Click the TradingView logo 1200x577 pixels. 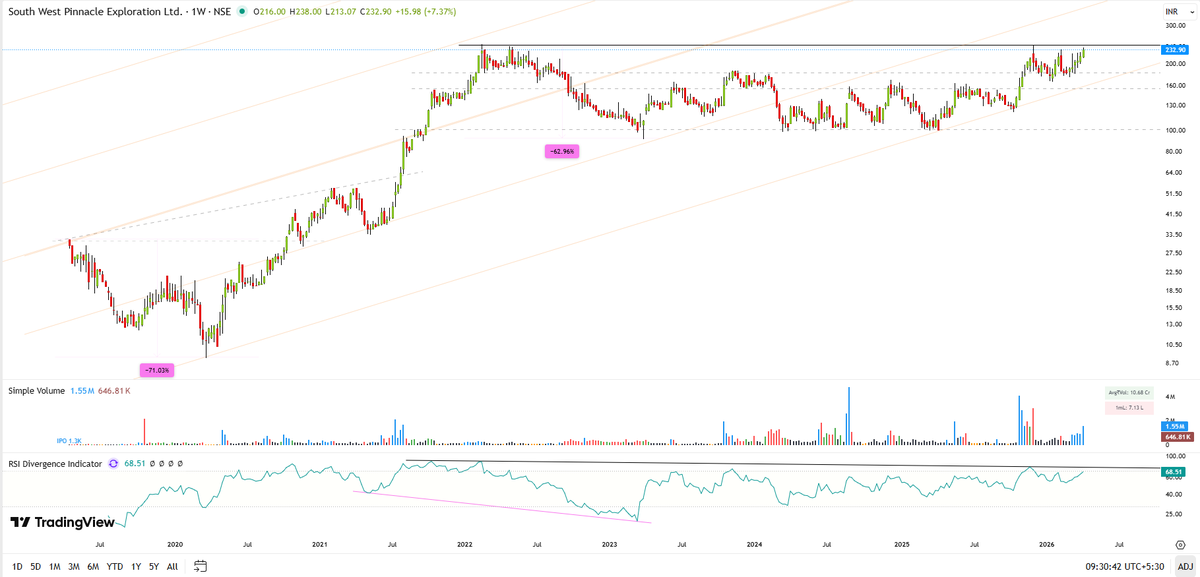(x=61, y=522)
